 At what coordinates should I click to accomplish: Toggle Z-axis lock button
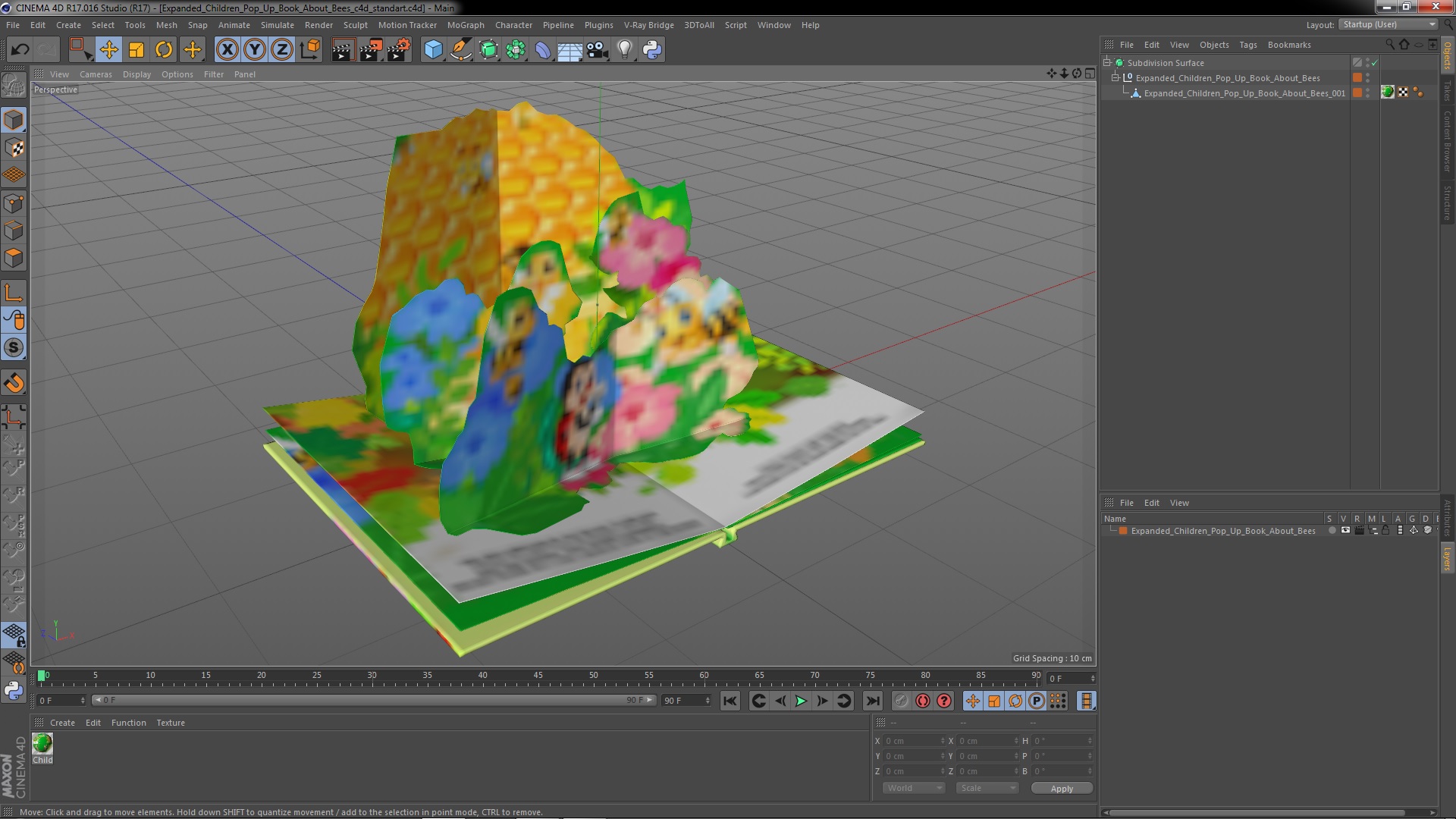282,50
